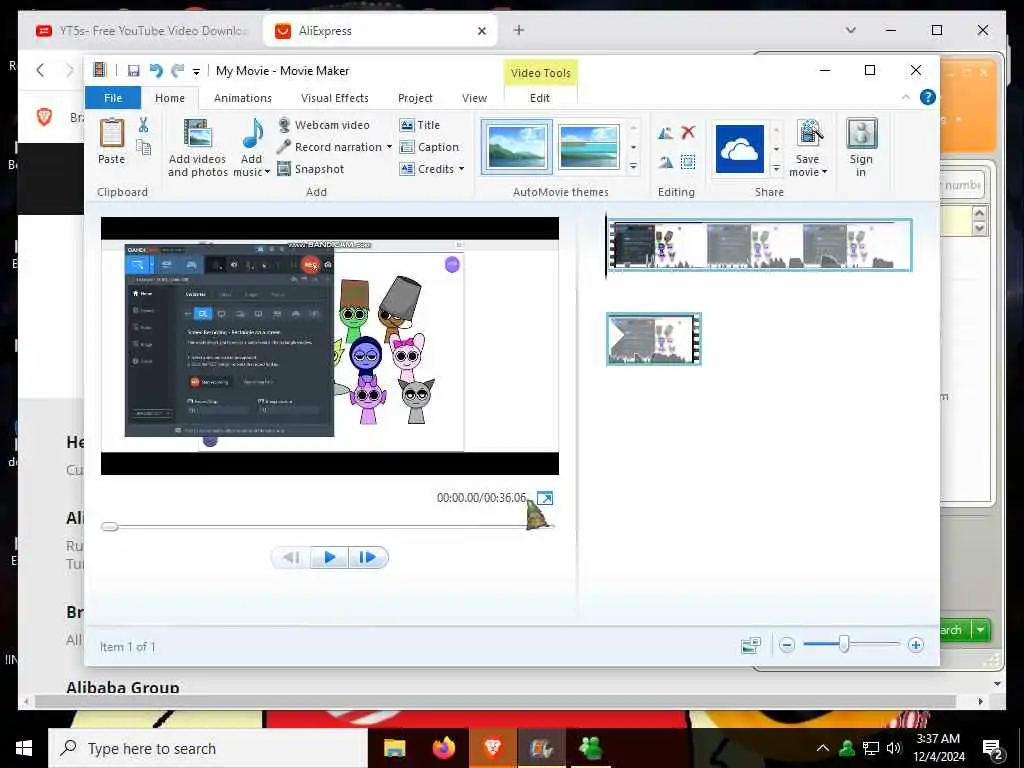Expand Share options gallery

point(776,168)
